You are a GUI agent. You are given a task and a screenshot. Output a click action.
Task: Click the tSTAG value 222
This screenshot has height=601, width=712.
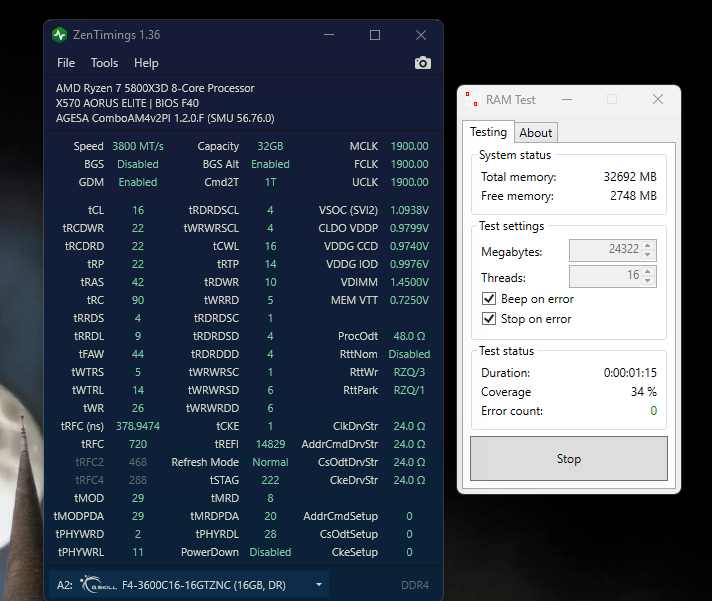coord(270,480)
